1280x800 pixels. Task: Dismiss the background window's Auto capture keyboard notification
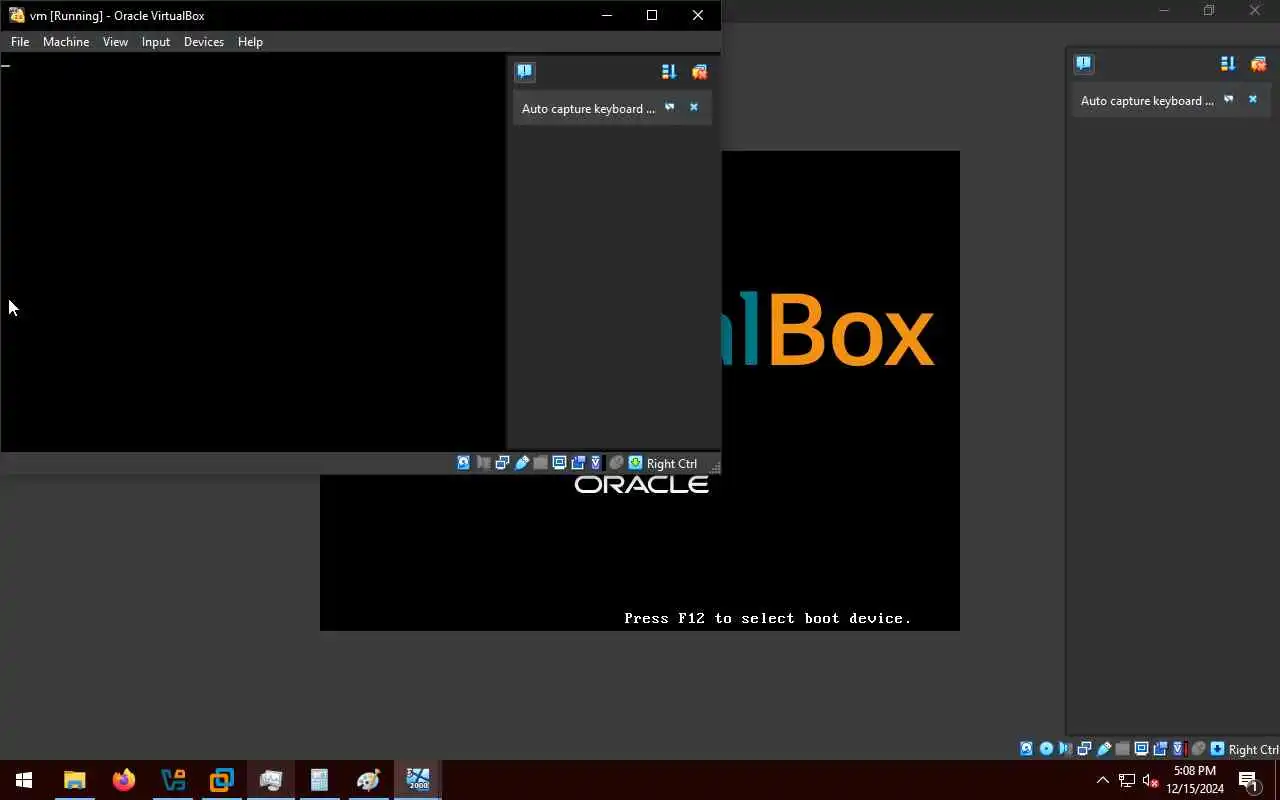coord(1253,99)
